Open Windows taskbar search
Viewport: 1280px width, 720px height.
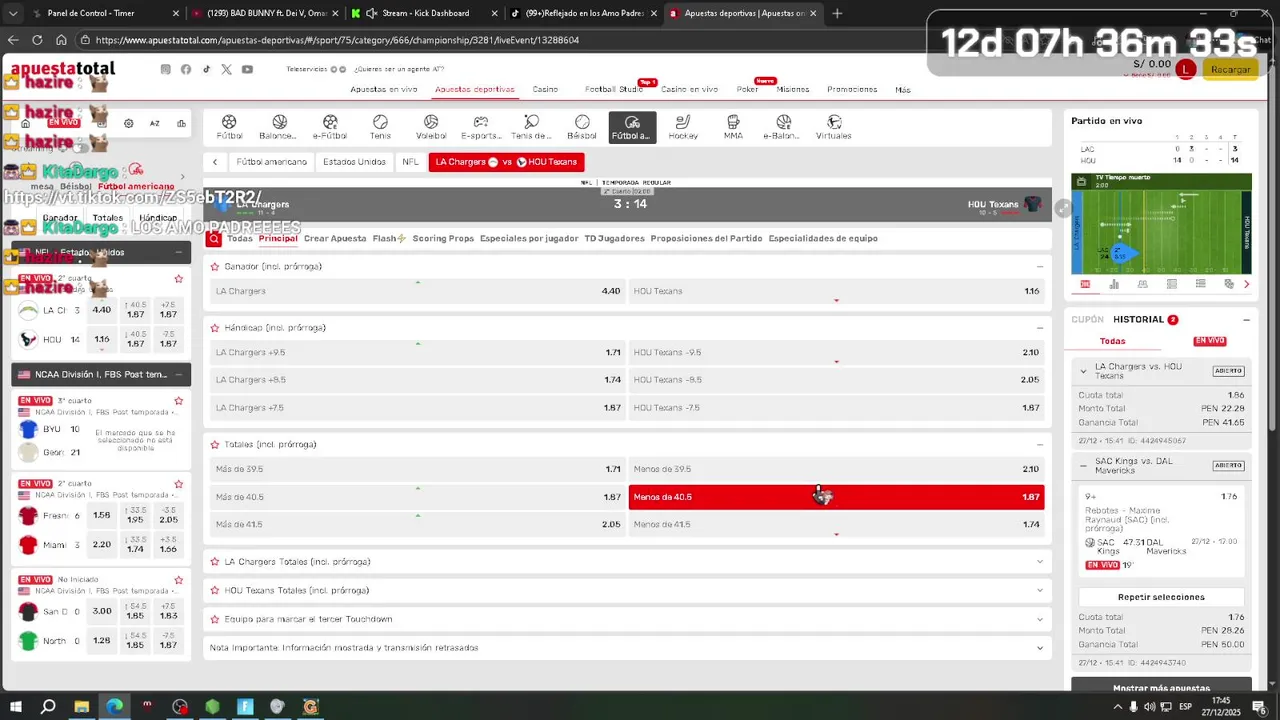[48, 707]
